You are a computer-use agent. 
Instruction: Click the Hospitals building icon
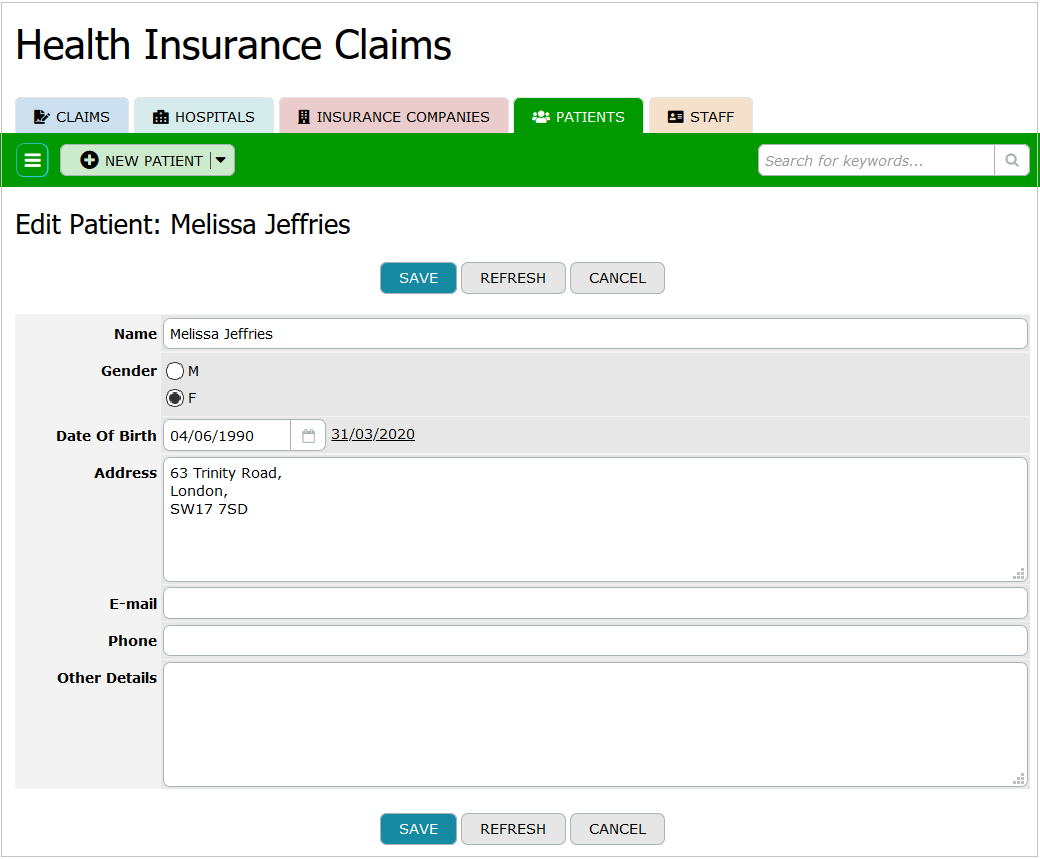(160, 117)
